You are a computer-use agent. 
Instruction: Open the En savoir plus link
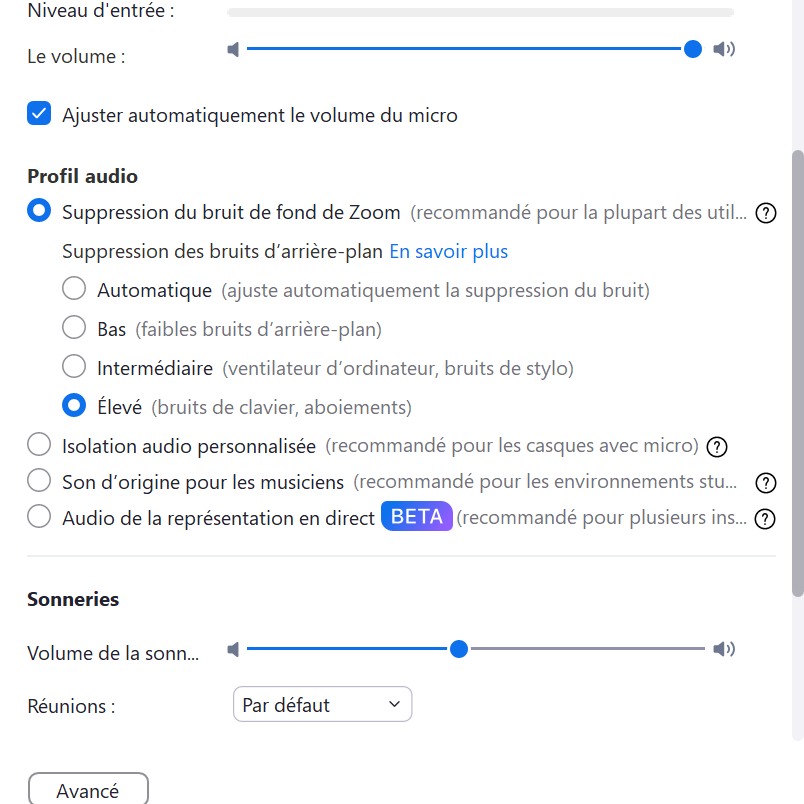point(448,251)
